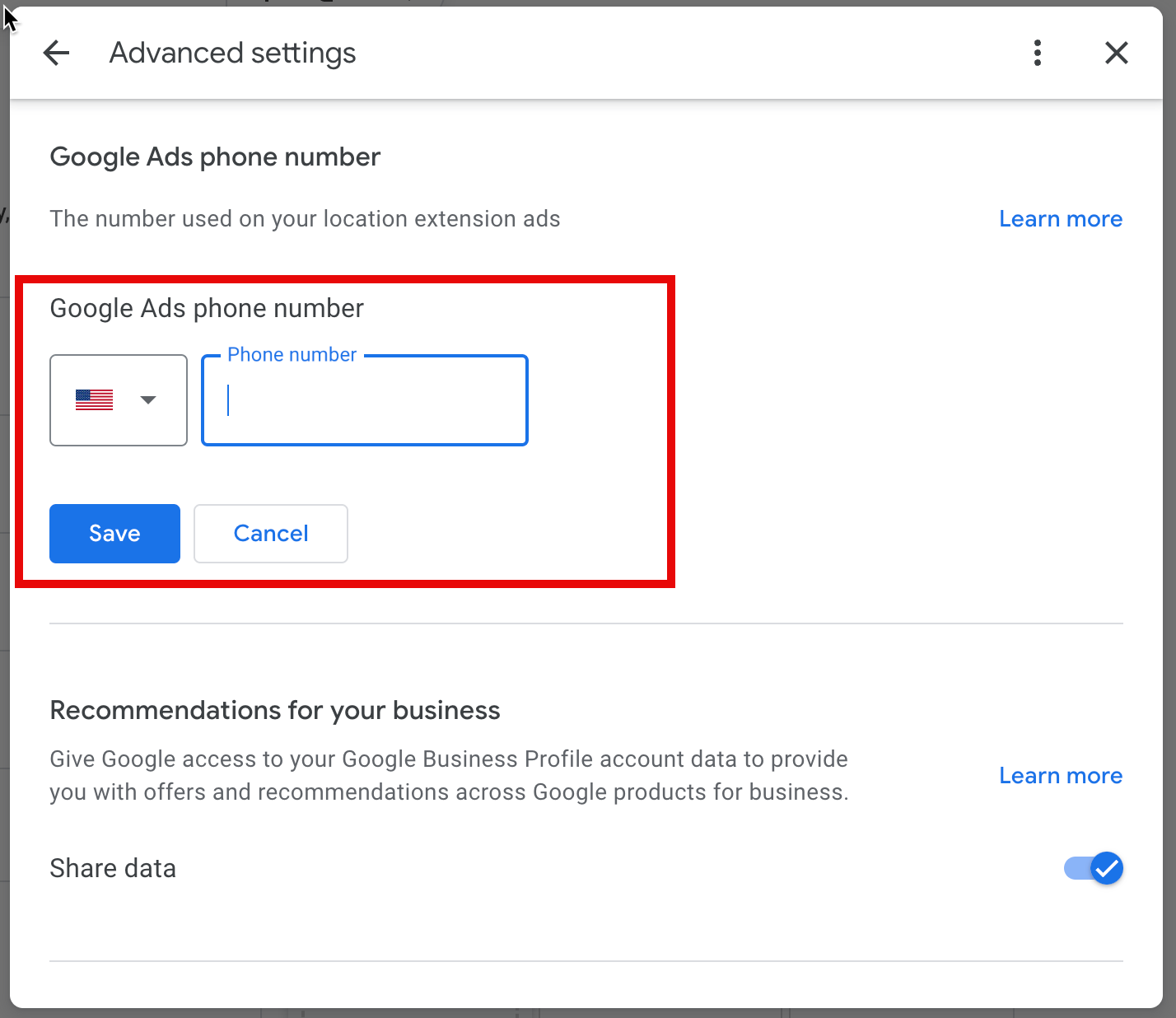
Task: Click the 'Recommendations for your business' heading
Action: pos(275,710)
